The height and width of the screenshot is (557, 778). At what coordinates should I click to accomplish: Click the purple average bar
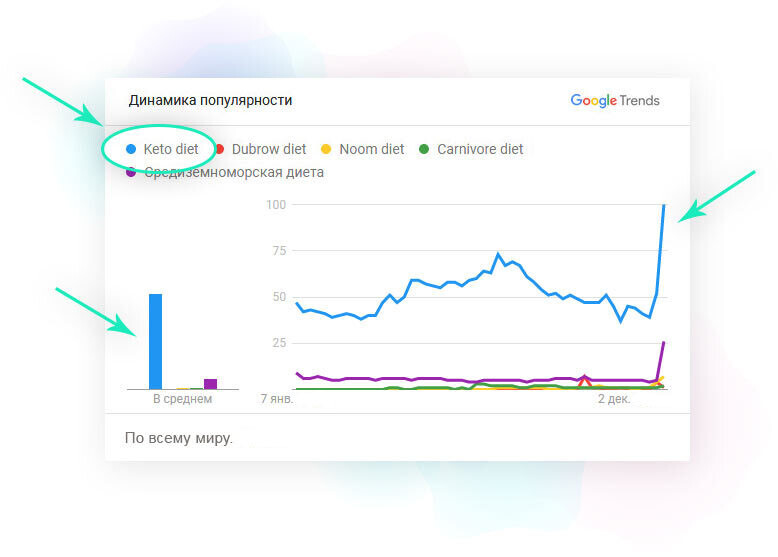pos(210,384)
